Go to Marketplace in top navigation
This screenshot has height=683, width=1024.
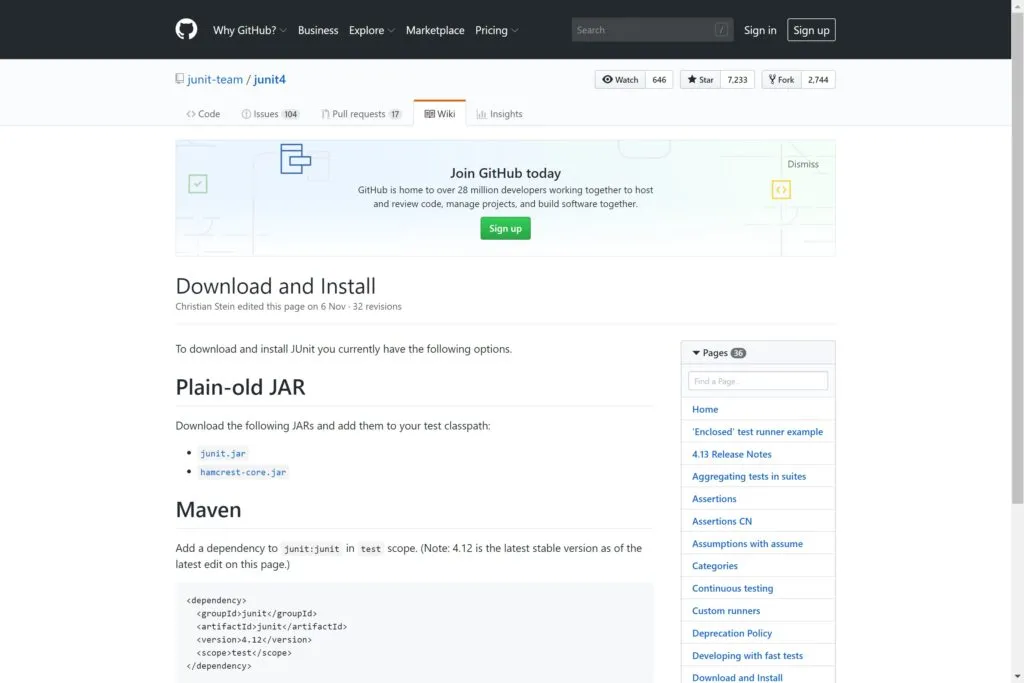click(x=435, y=30)
